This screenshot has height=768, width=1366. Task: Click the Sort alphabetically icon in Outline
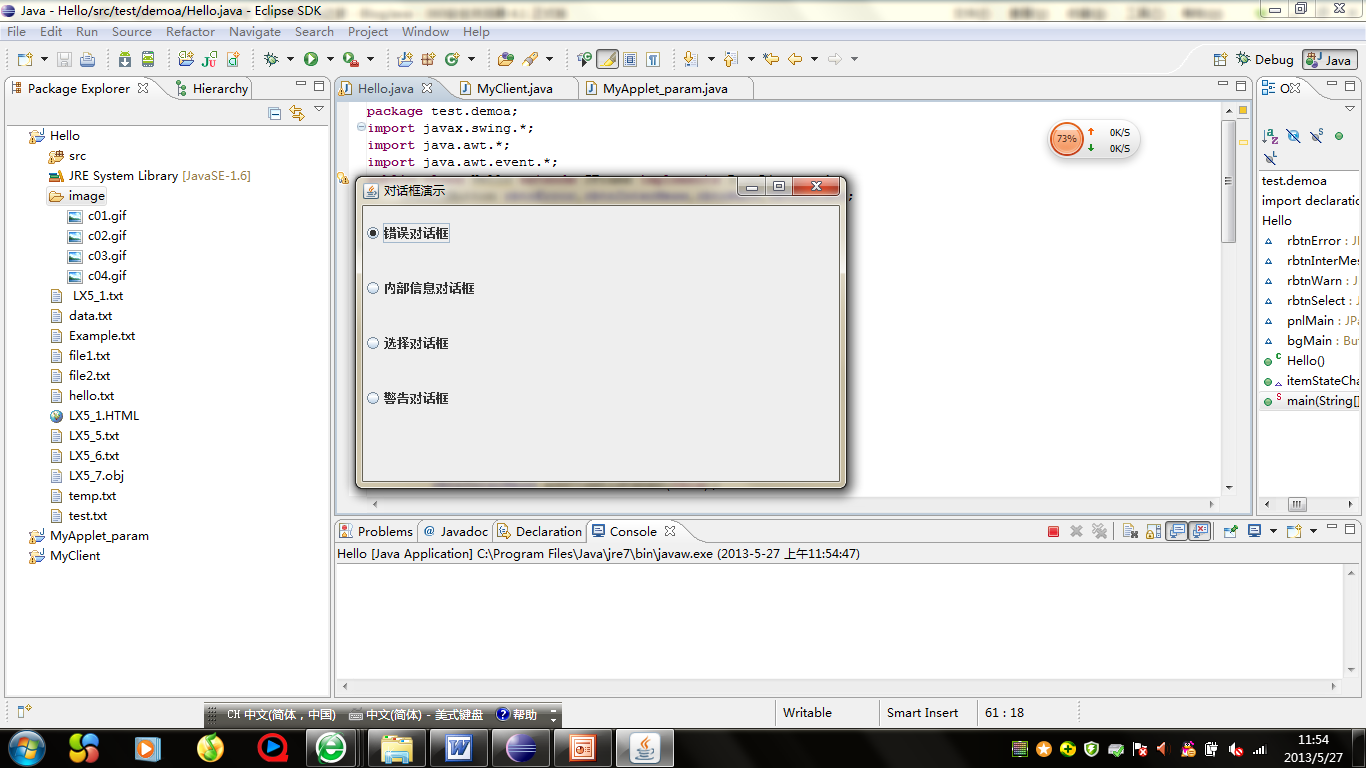pos(1270,136)
